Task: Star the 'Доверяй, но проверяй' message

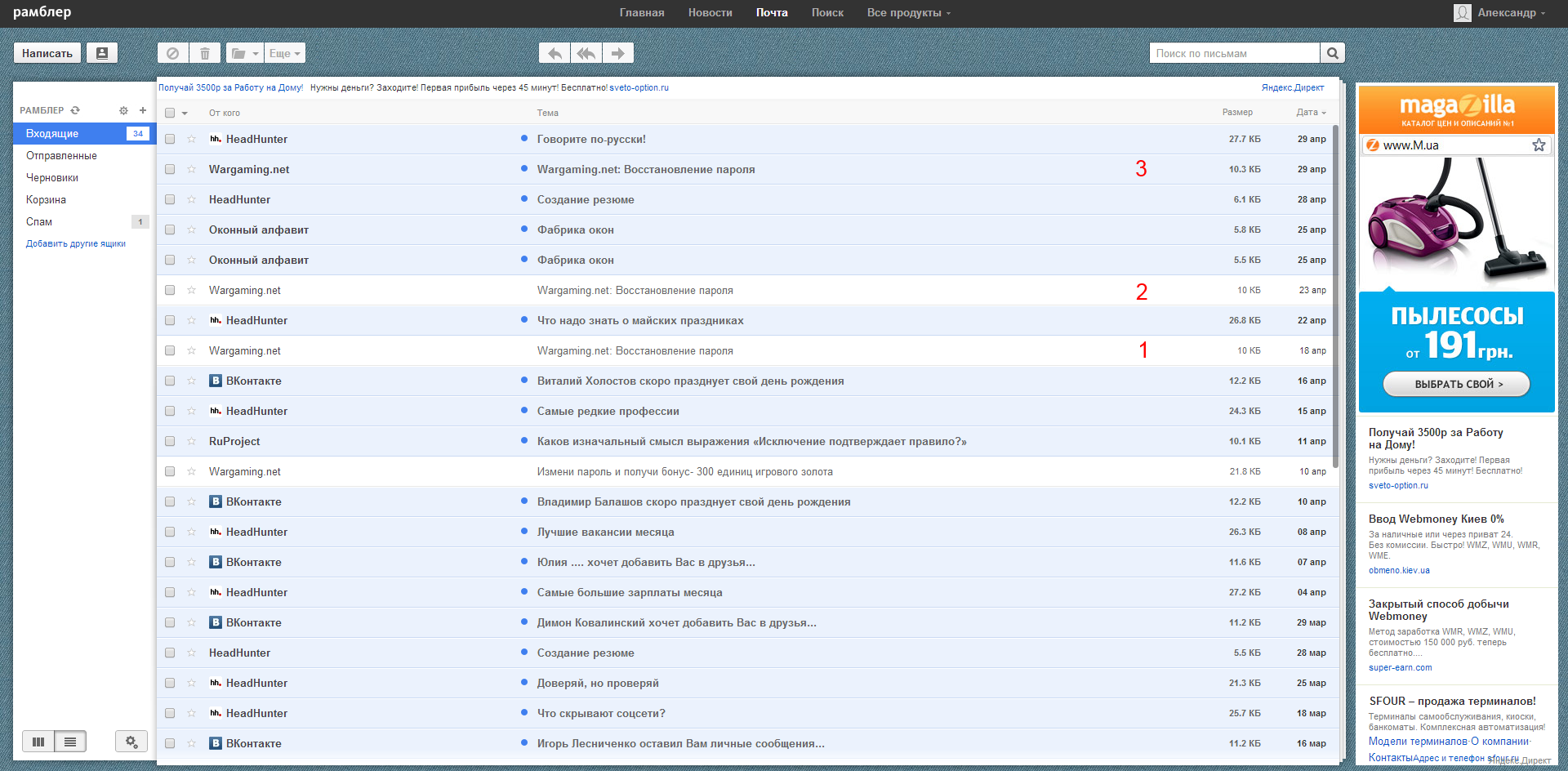Action: (x=191, y=683)
